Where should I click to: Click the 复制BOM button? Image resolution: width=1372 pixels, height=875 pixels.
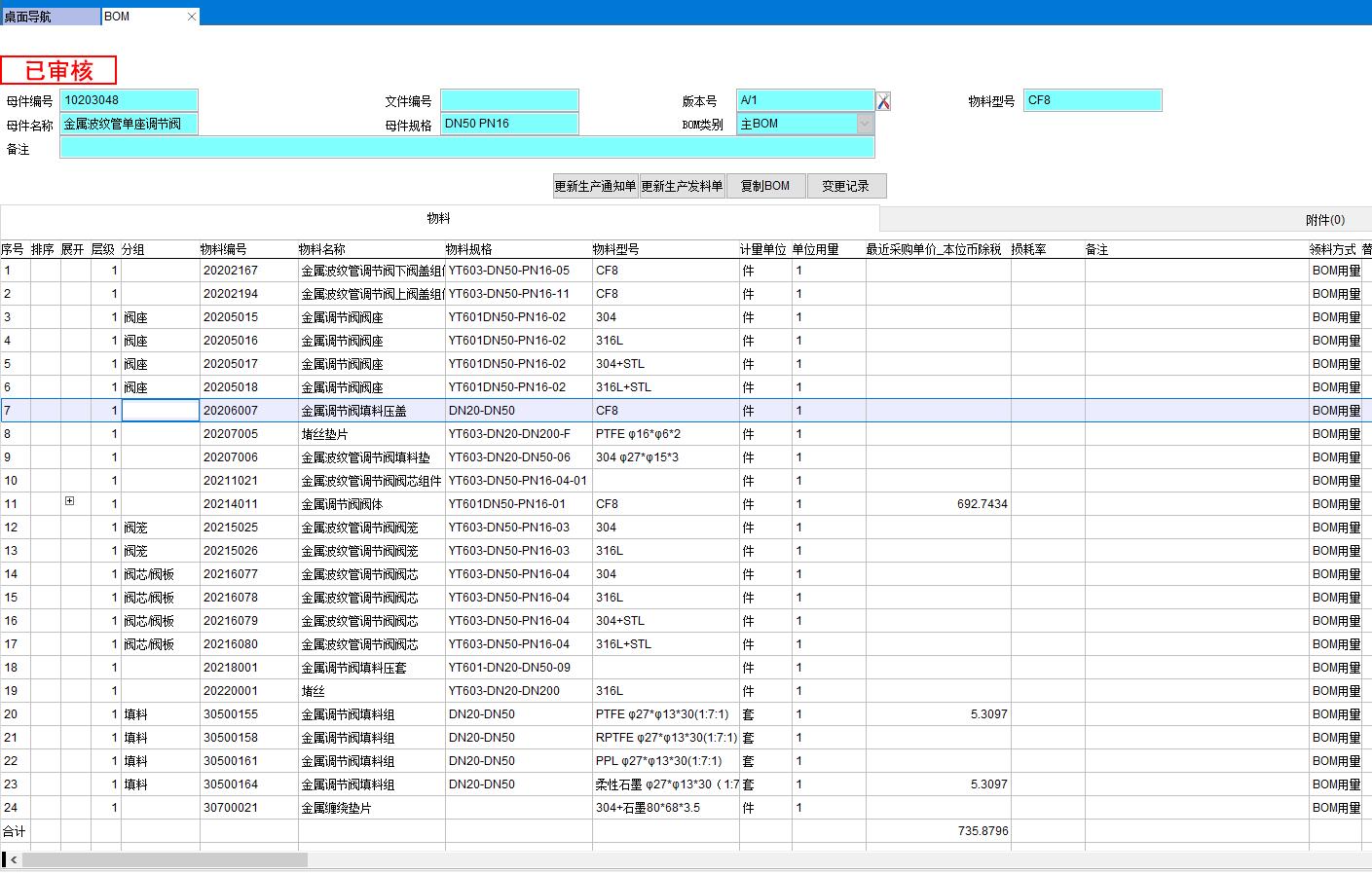765,186
